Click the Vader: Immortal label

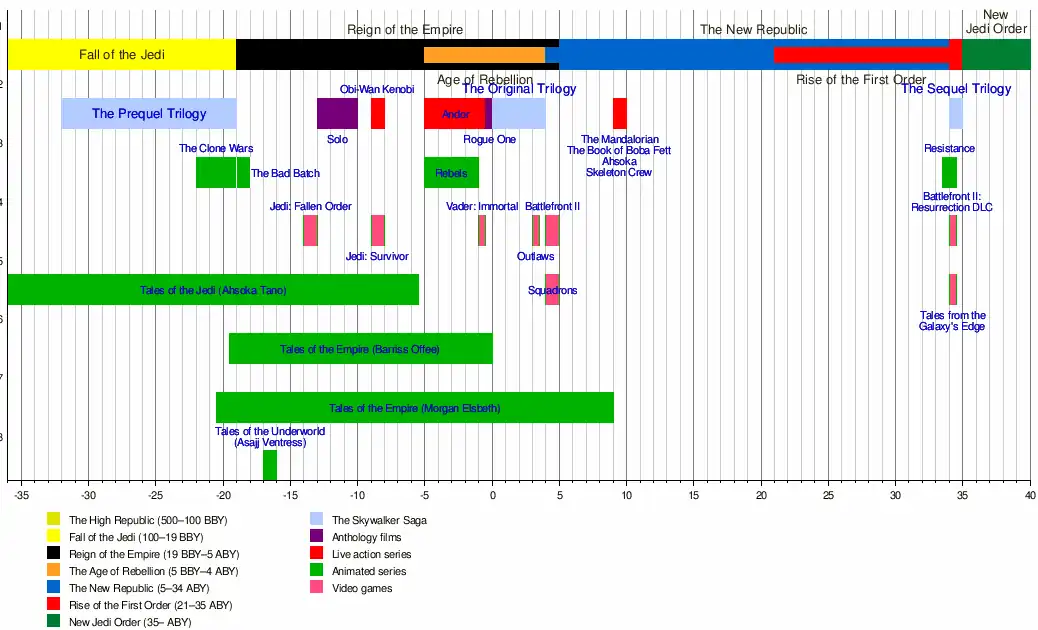(x=482, y=206)
